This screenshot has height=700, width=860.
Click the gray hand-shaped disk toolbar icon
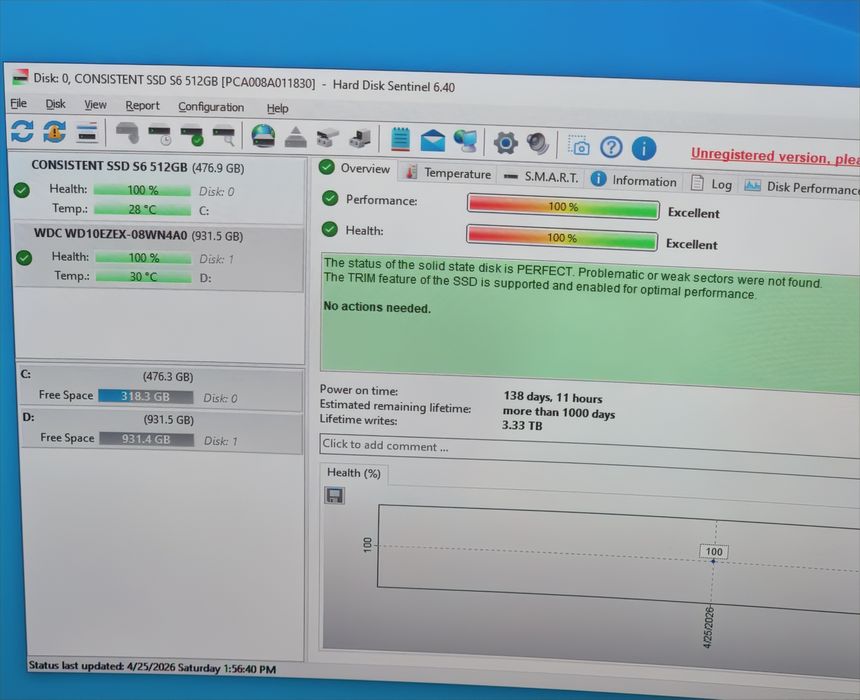coord(127,133)
